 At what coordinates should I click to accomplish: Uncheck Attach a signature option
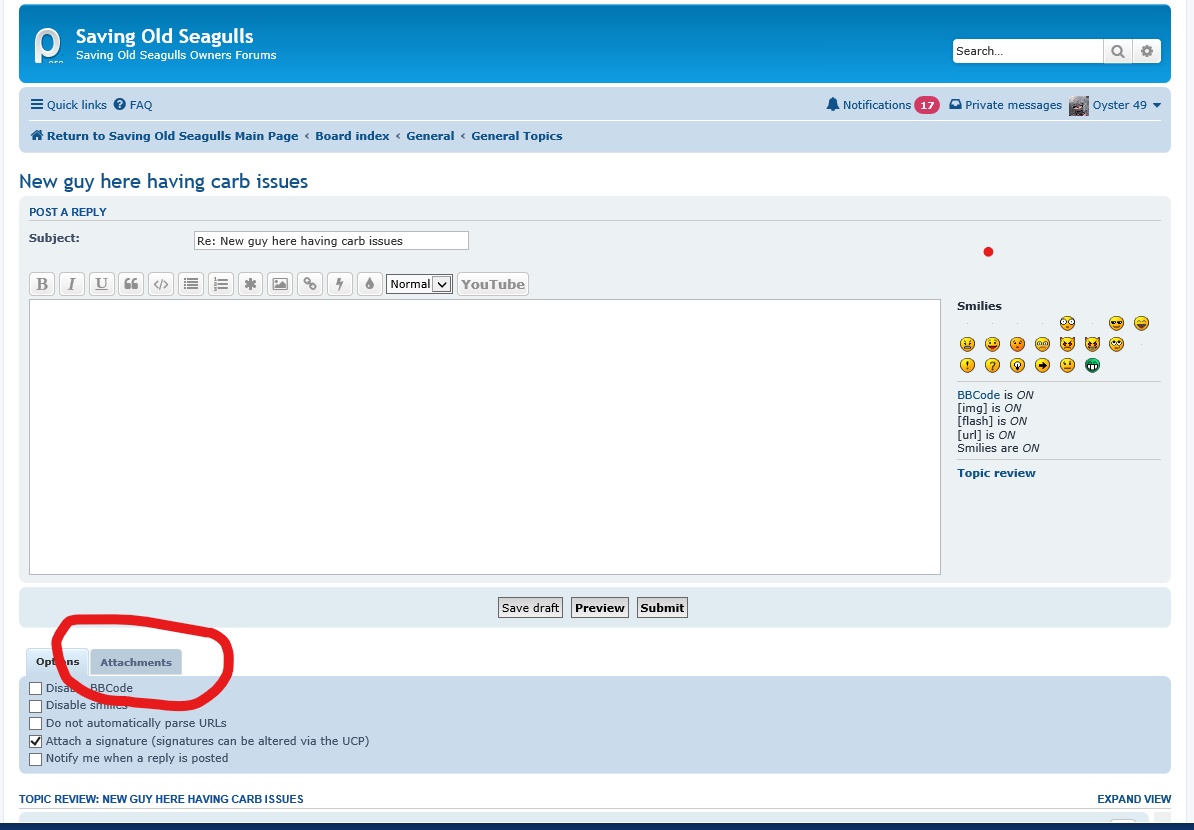[36, 742]
